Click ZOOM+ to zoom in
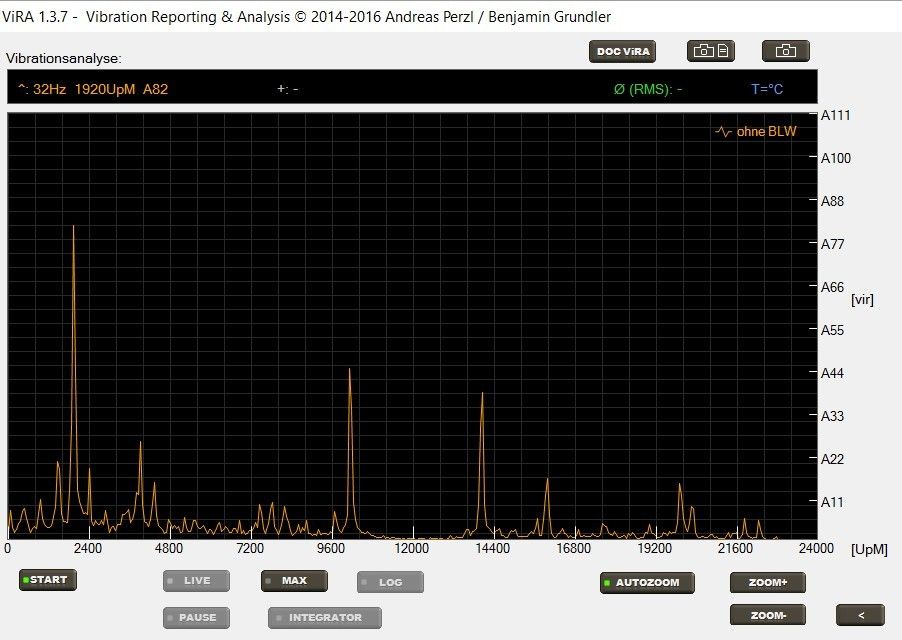902x640 pixels. [x=767, y=582]
